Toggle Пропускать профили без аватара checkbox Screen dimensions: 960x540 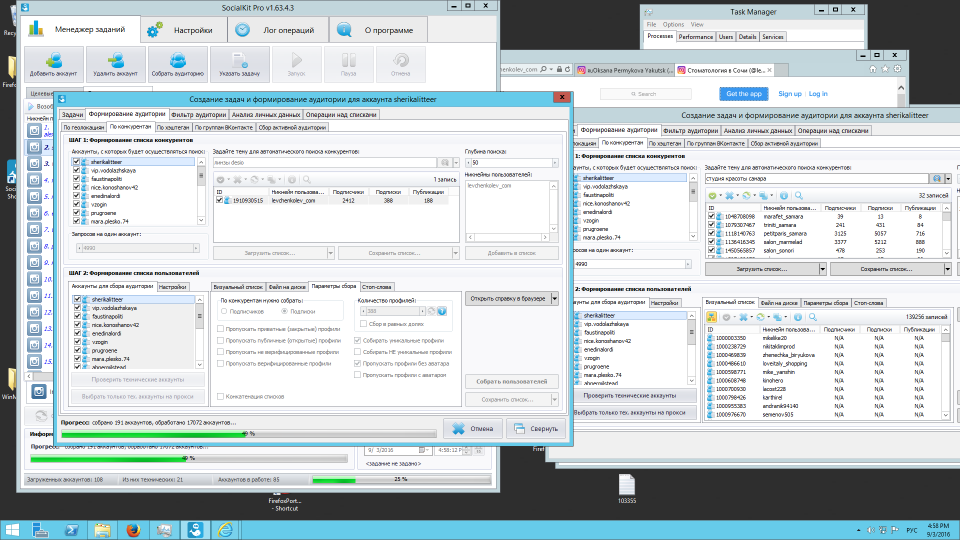[x=358, y=364]
